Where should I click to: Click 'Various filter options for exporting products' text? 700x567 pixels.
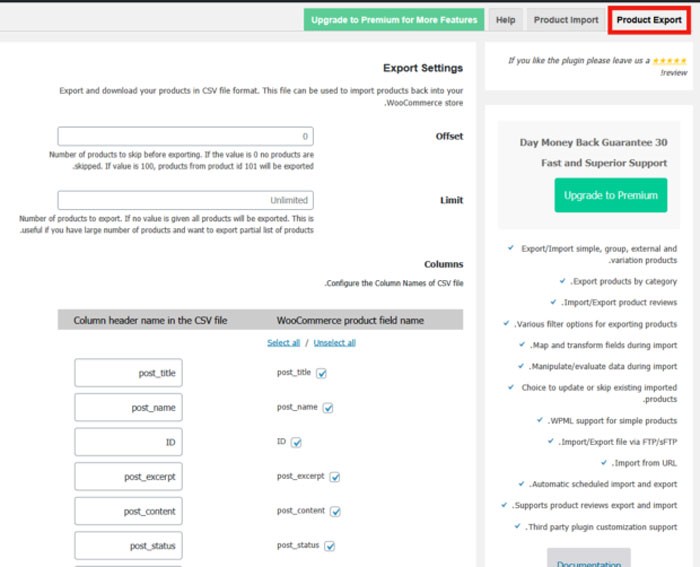[x=596, y=324]
